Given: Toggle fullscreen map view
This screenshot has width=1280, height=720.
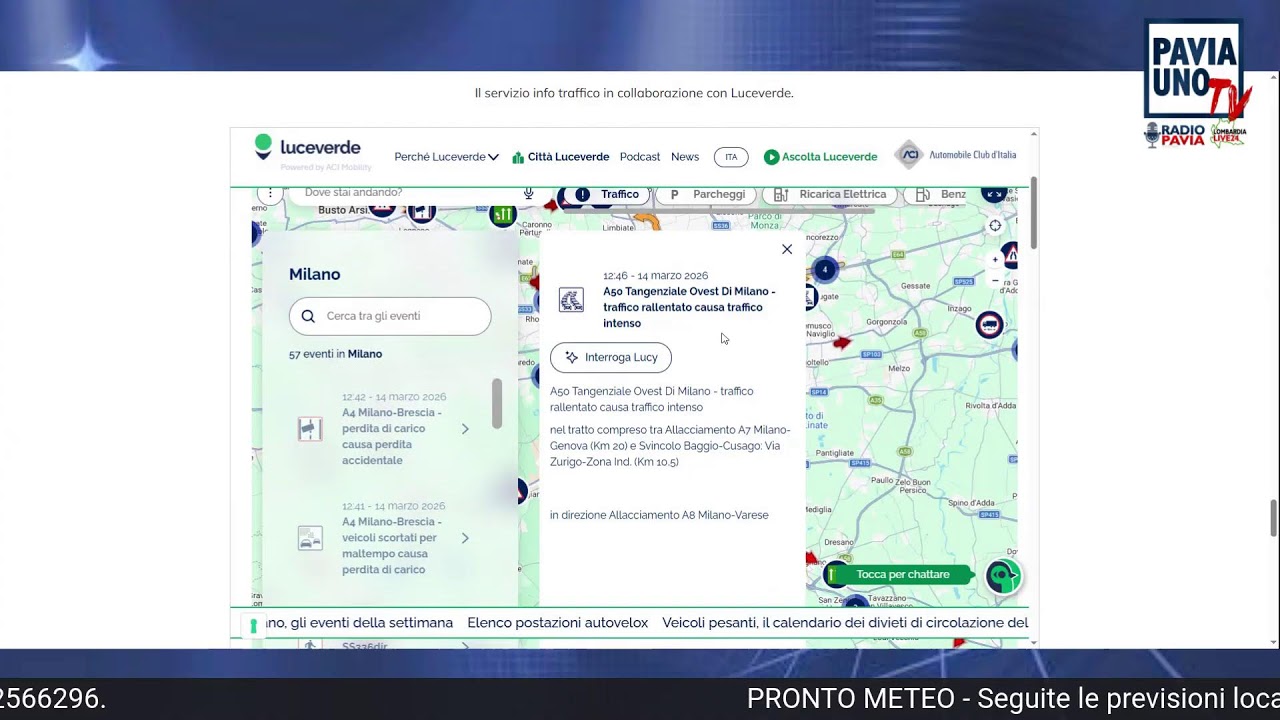Looking at the screenshot, I should click(x=993, y=193).
